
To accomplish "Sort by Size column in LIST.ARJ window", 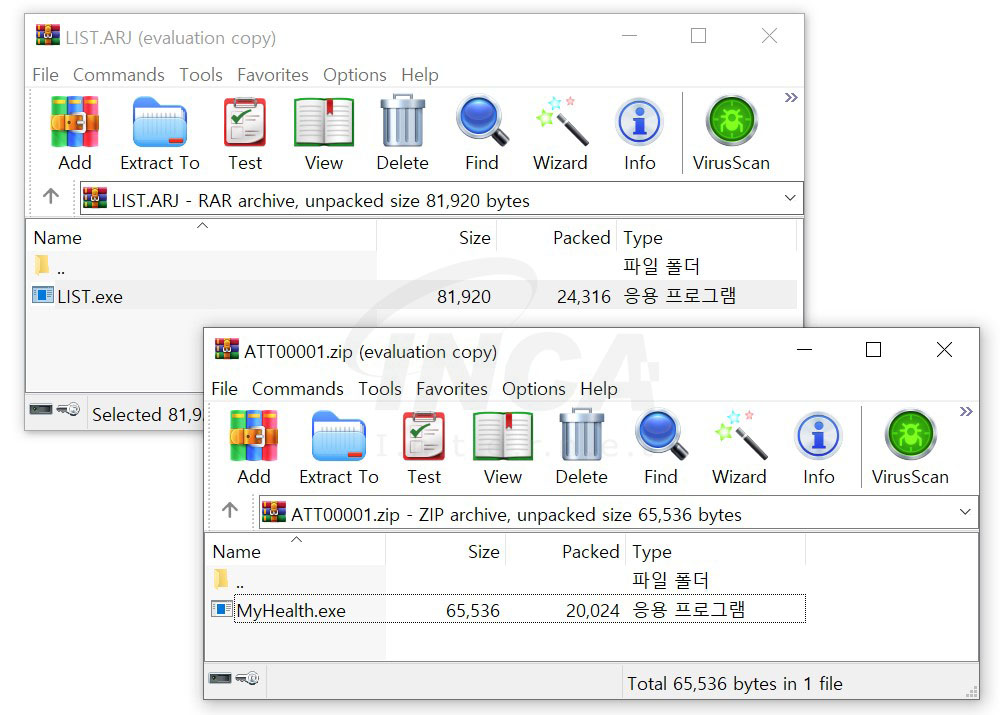I will tap(437, 236).
